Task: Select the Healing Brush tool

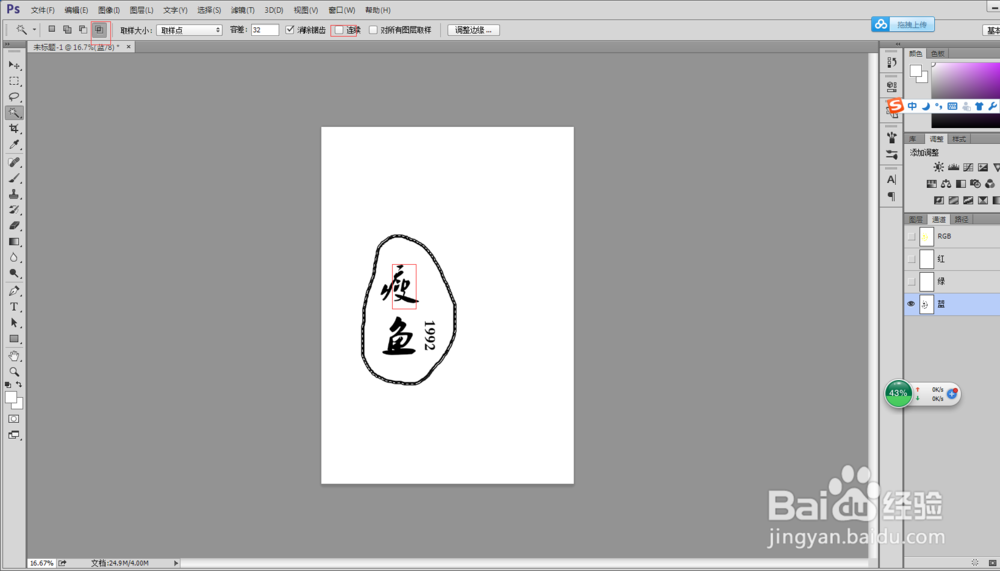Action: click(x=14, y=162)
